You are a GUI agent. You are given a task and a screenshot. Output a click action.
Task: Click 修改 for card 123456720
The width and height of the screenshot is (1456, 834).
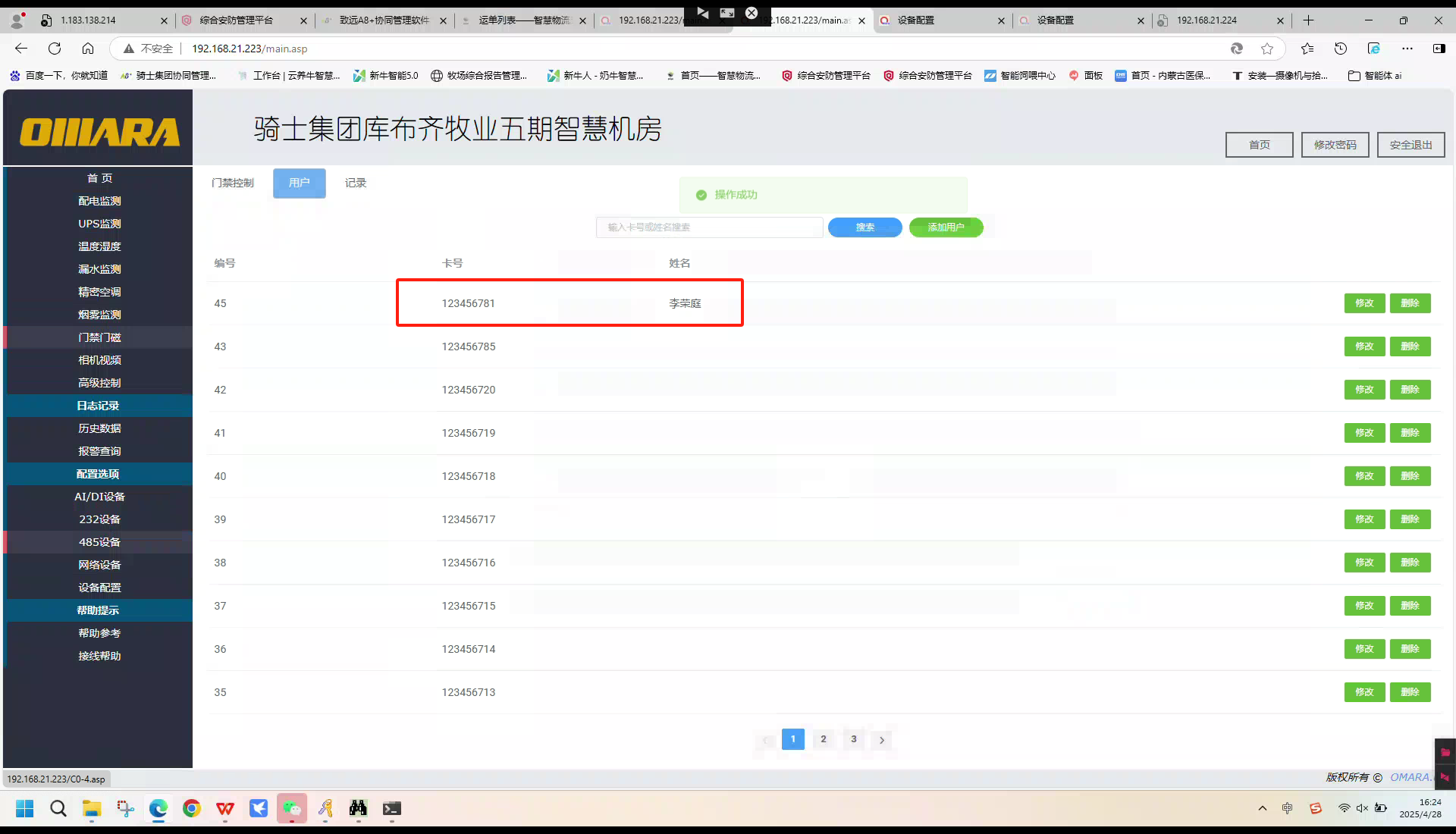1364,390
